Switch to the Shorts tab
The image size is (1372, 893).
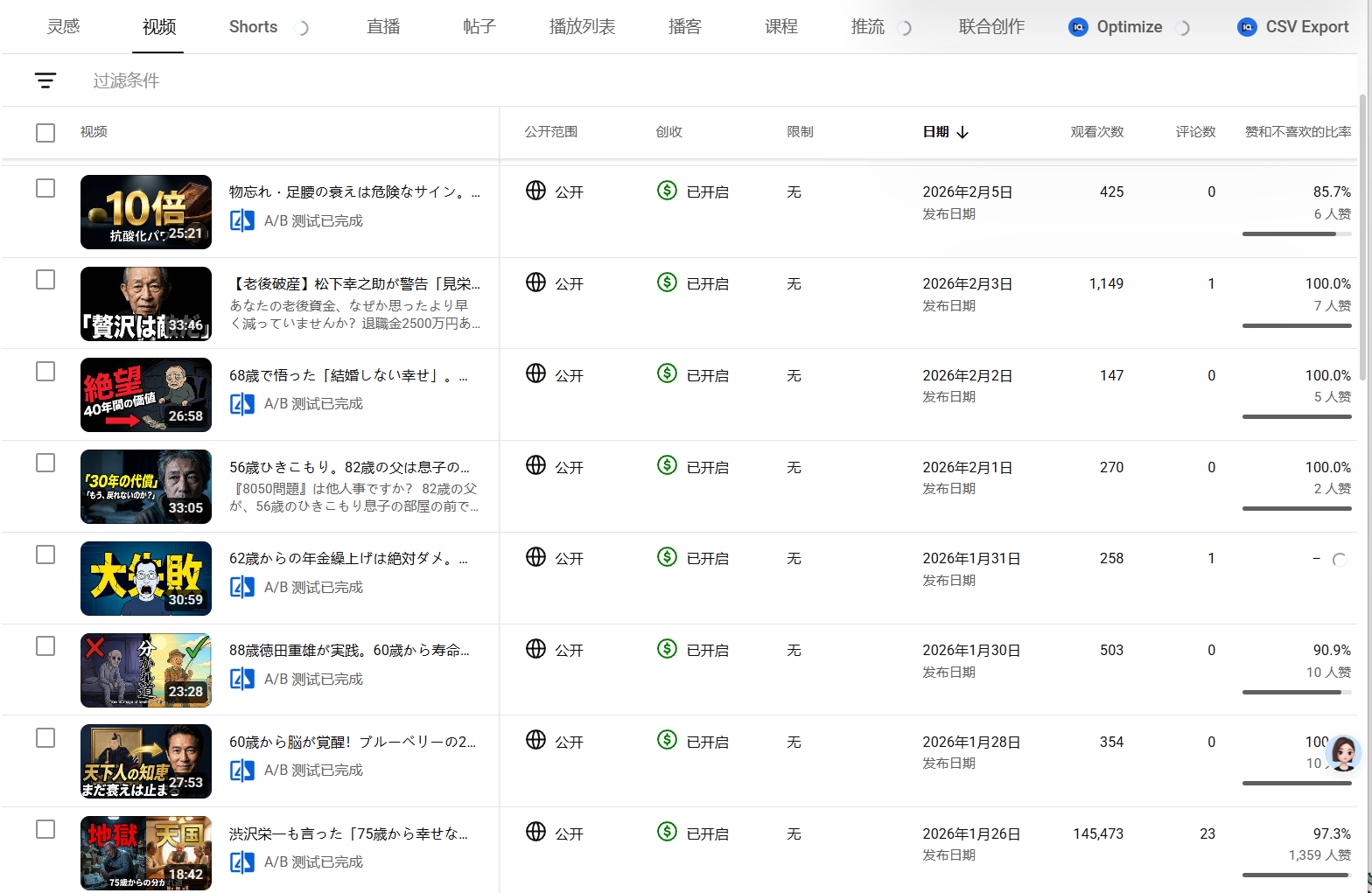(253, 27)
